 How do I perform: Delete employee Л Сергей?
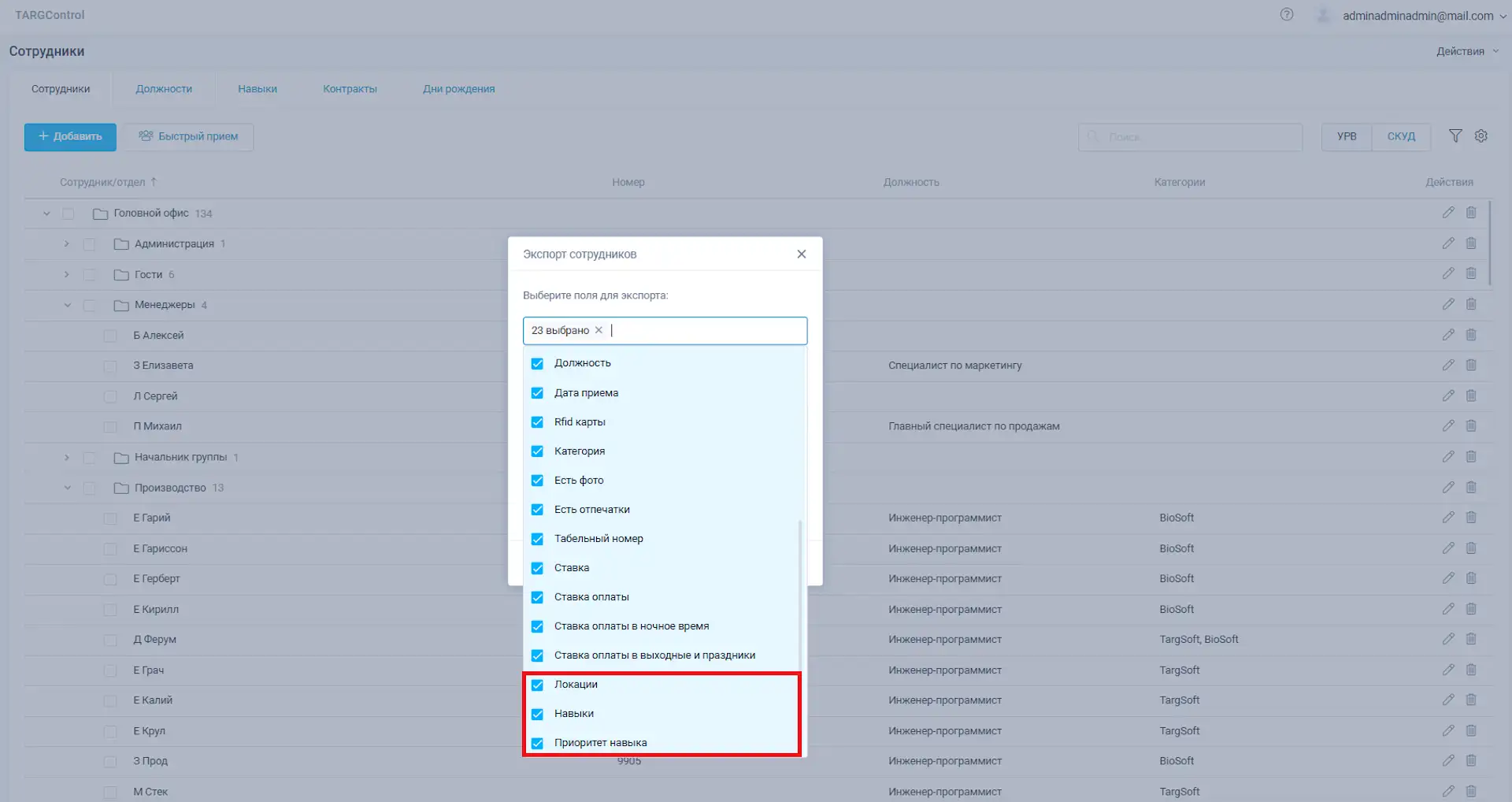[x=1471, y=395]
